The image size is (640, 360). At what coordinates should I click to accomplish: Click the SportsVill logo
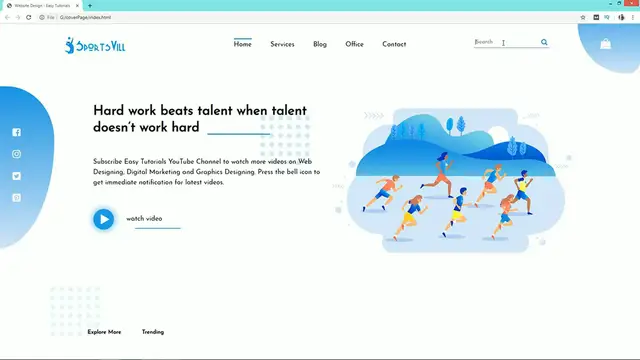(x=95, y=45)
